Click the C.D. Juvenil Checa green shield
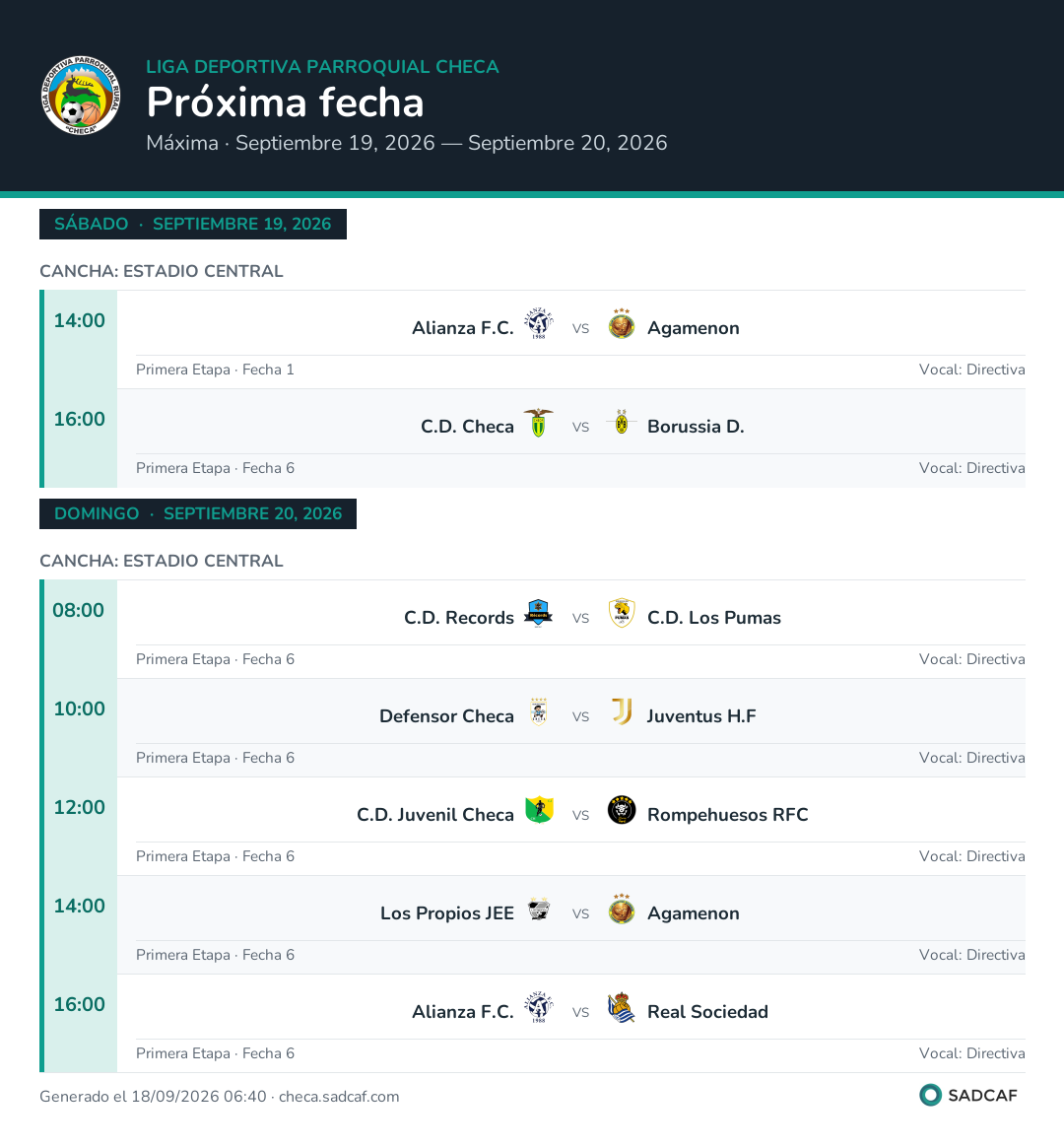The image size is (1064, 1147). pyautogui.click(x=538, y=811)
